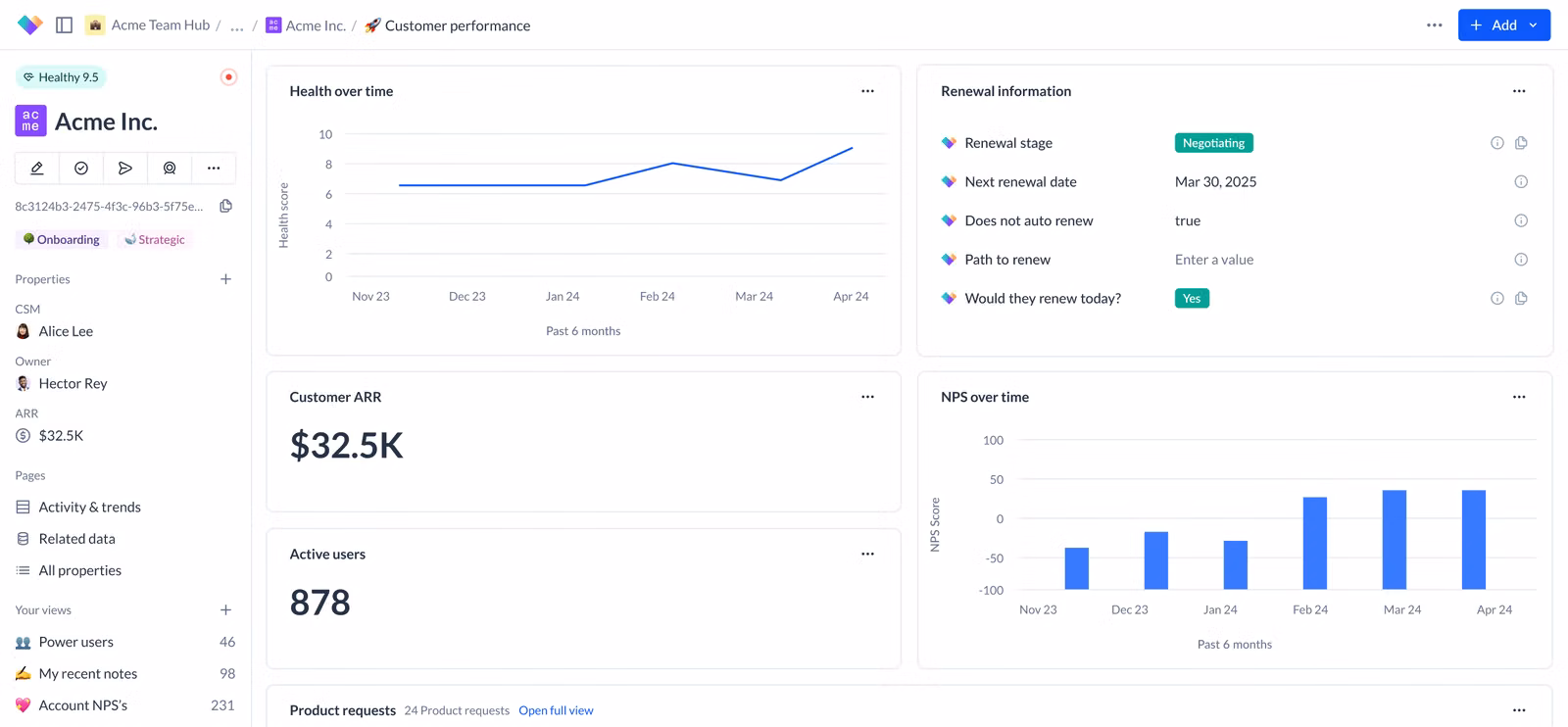Screen dimensions: 1568x727
Task: Click the pencil edit icon under Acme Inc.
Action: click(37, 169)
